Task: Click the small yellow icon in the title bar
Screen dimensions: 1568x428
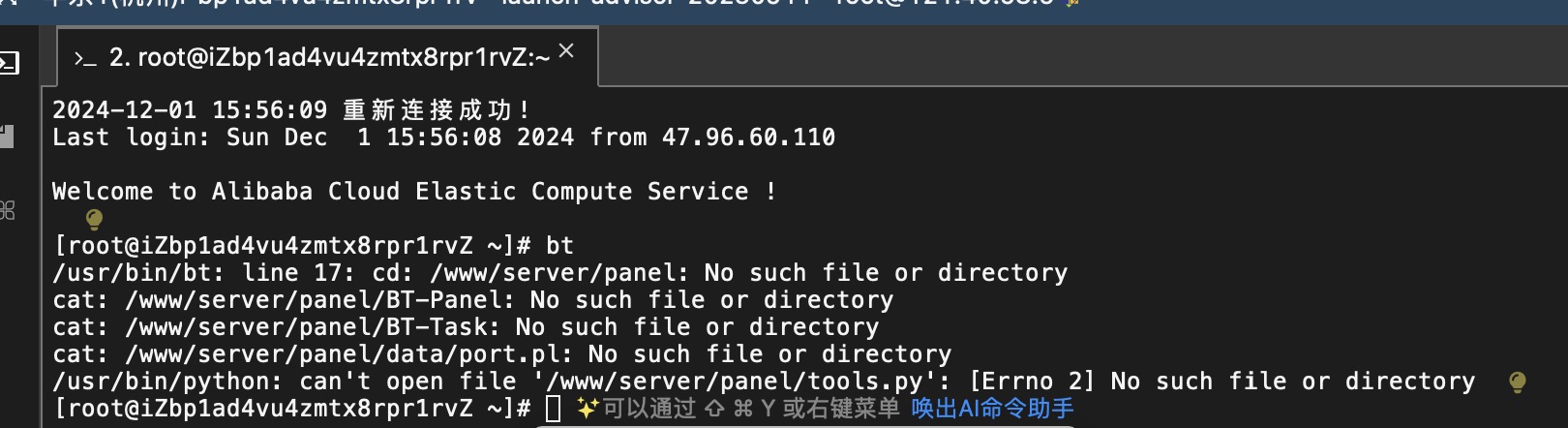Action: [x=1072, y=3]
